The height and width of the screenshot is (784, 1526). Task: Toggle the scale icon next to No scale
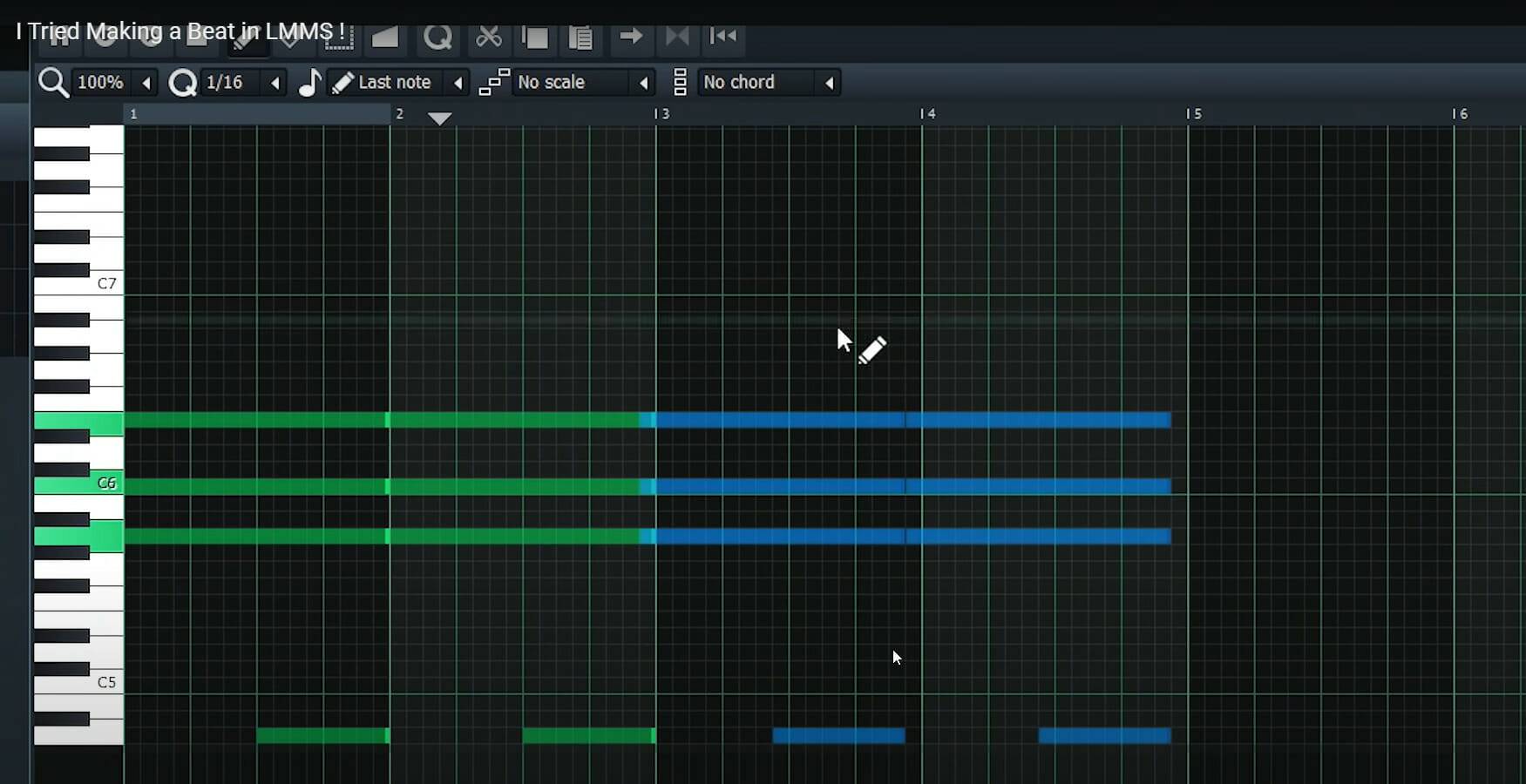pyautogui.click(x=494, y=82)
